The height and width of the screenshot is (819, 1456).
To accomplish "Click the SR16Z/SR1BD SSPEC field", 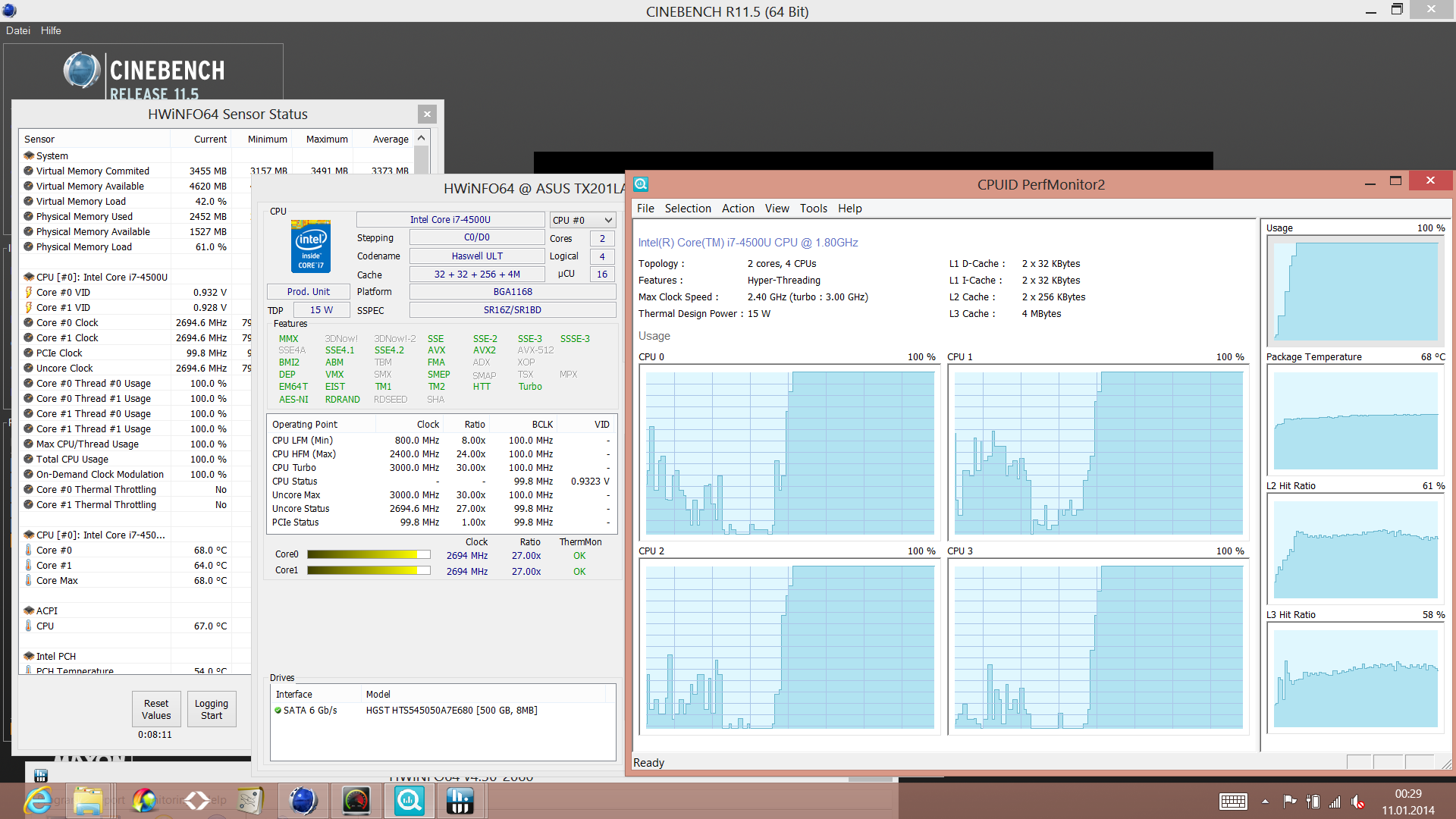I will pyautogui.click(x=513, y=310).
